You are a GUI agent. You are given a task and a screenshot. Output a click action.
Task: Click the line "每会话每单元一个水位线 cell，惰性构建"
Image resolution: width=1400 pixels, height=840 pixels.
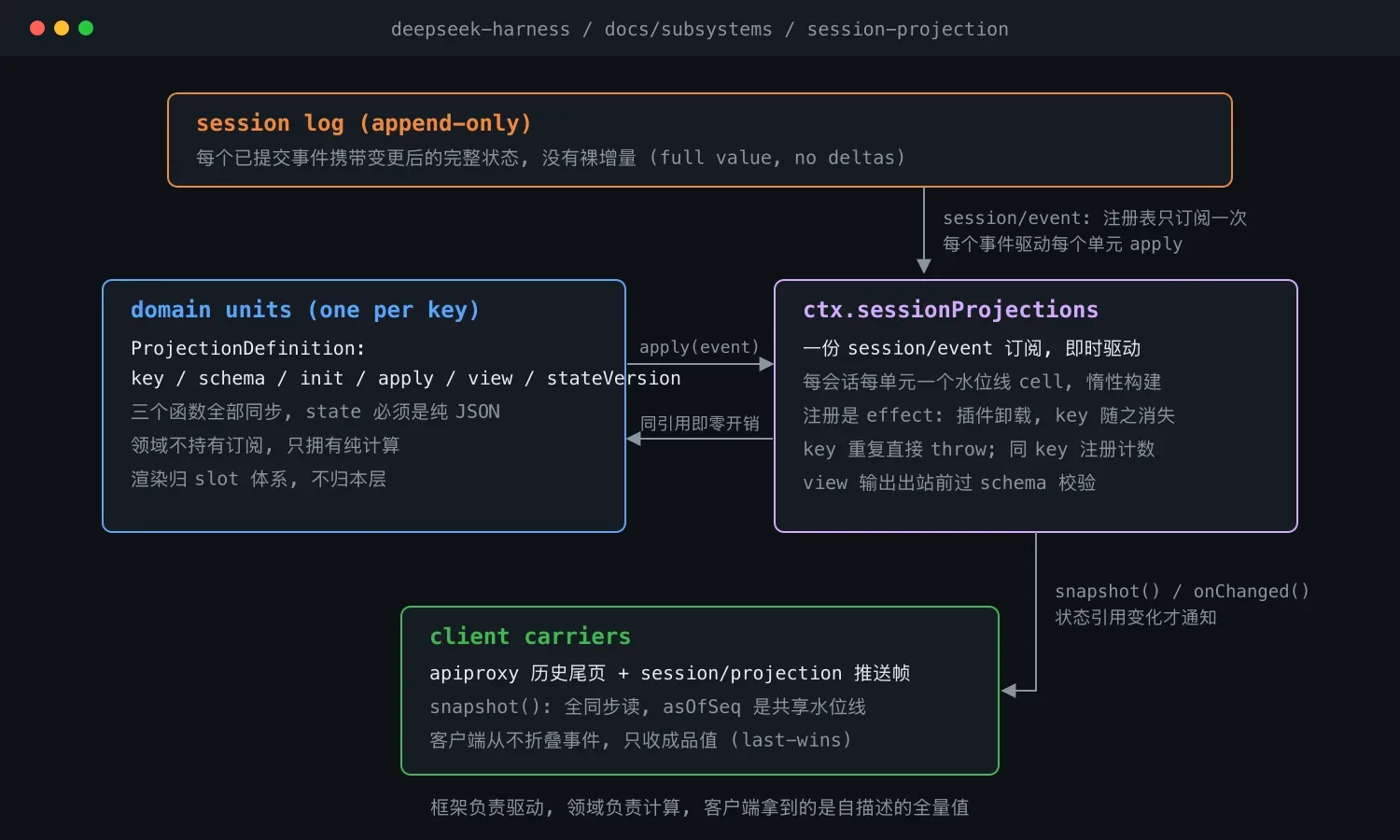(982, 382)
